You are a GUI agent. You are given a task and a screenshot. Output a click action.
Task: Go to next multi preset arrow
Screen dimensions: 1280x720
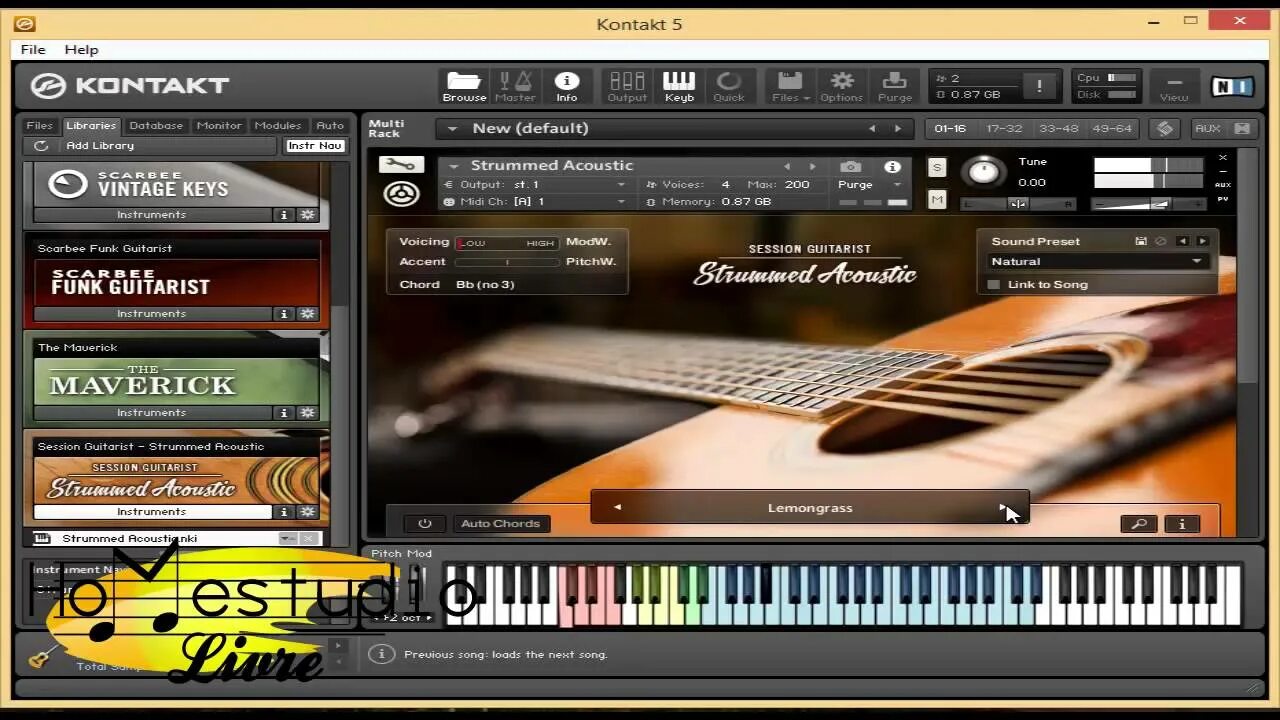(897, 129)
